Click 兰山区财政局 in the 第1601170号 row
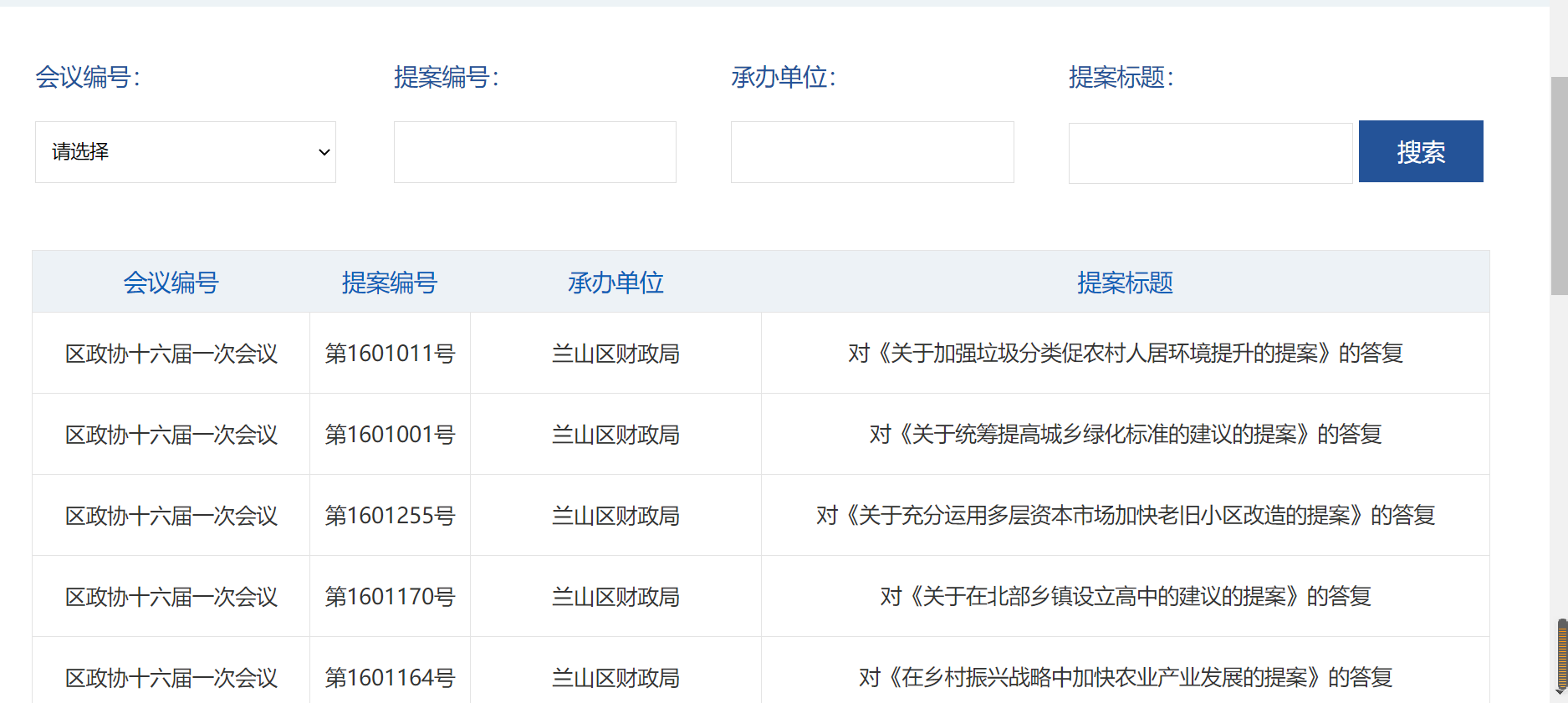 [615, 597]
